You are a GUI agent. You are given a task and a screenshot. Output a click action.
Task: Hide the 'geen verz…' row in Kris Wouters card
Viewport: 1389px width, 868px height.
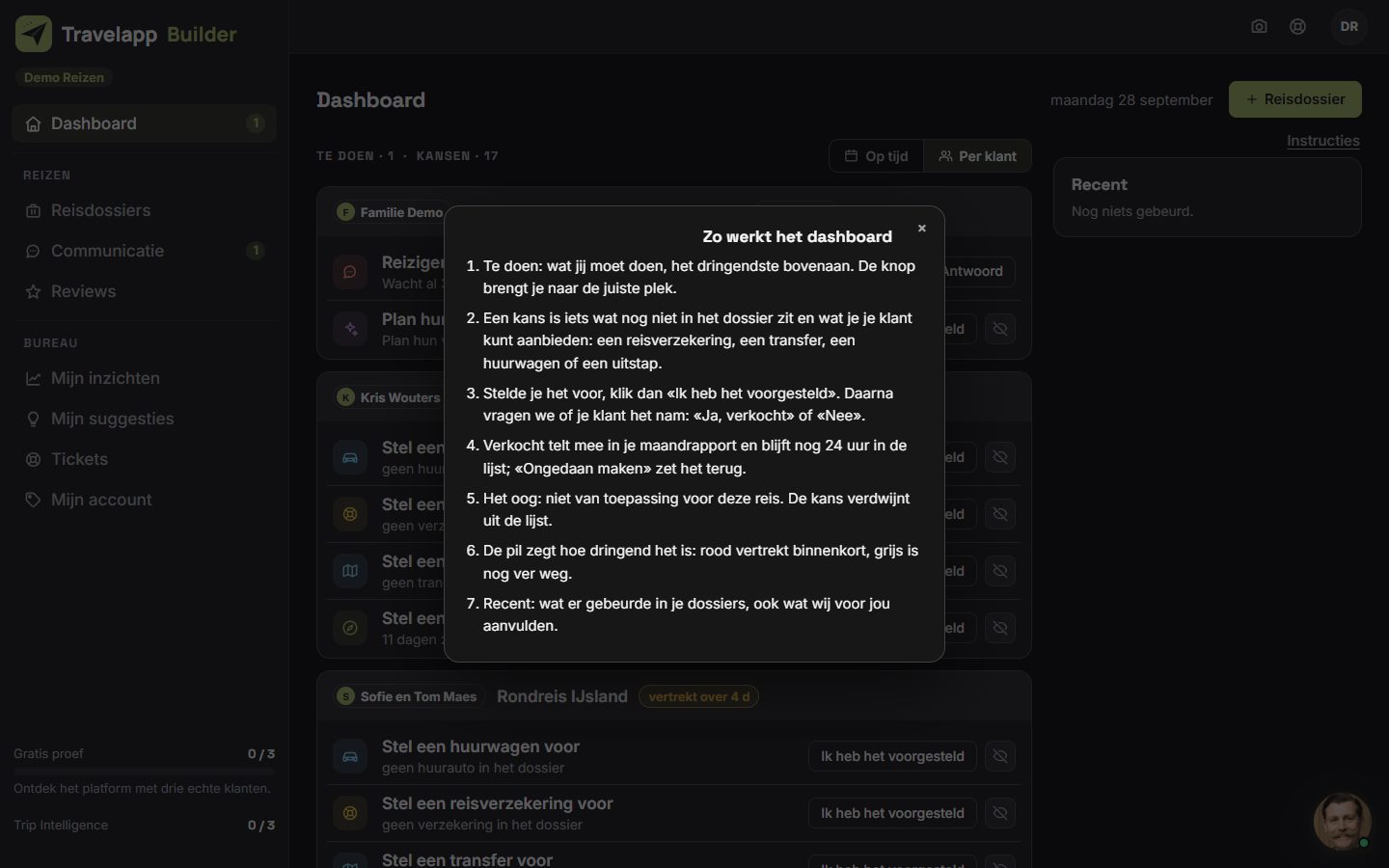(1000, 514)
